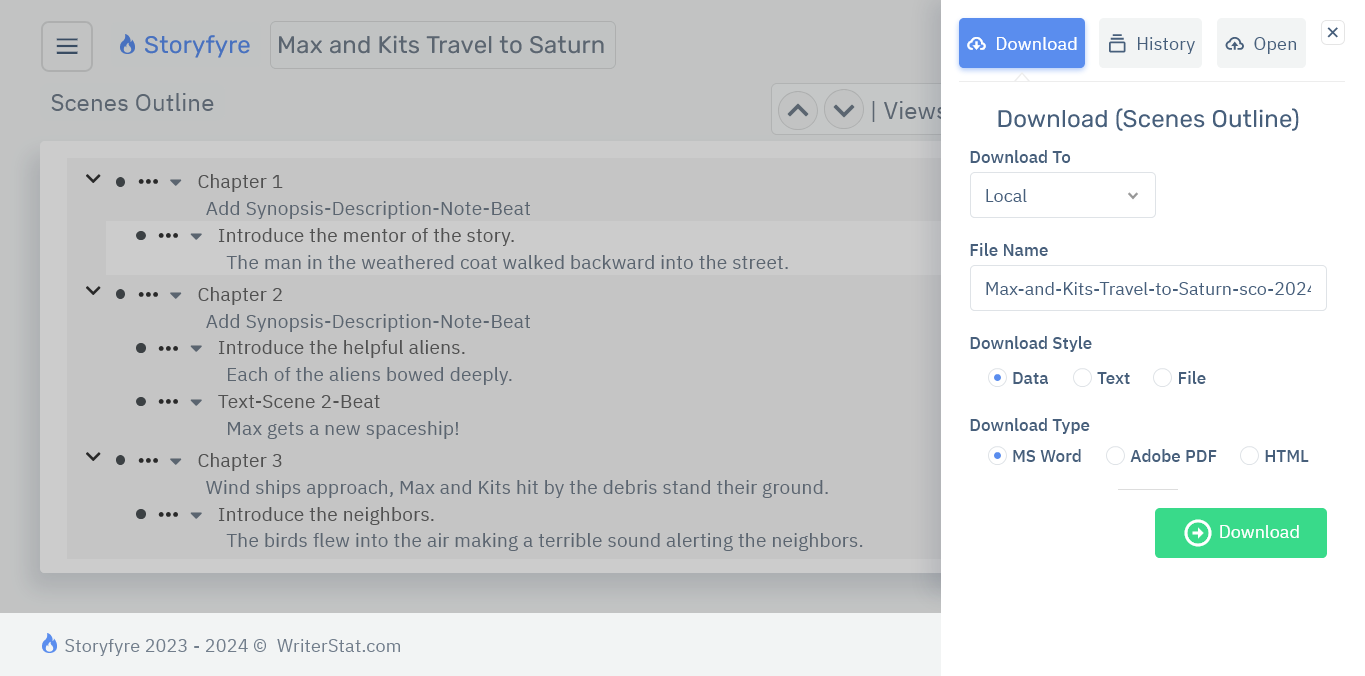1365x676 pixels.
Task: Click the down navigation arrow beside Views
Action: [843, 109]
